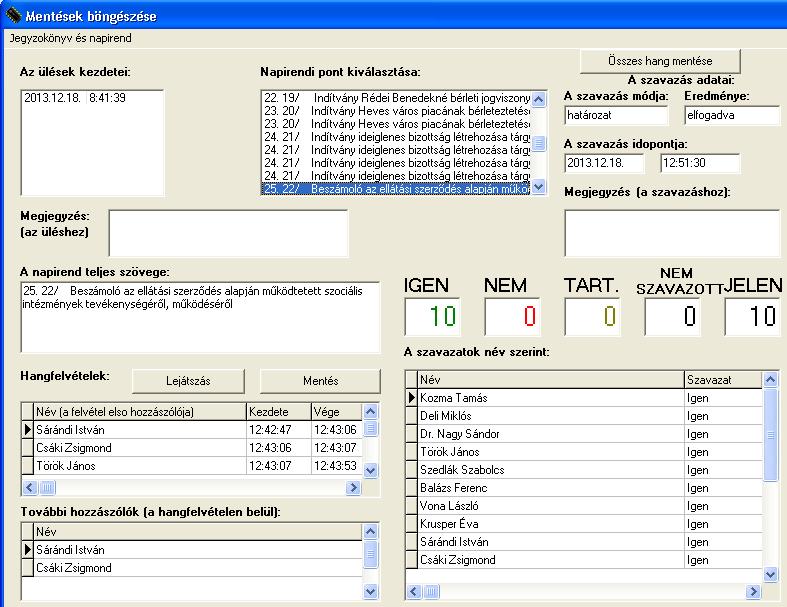Click recording end time 12:43:53
Screen dimensions: 787x607
point(335,466)
